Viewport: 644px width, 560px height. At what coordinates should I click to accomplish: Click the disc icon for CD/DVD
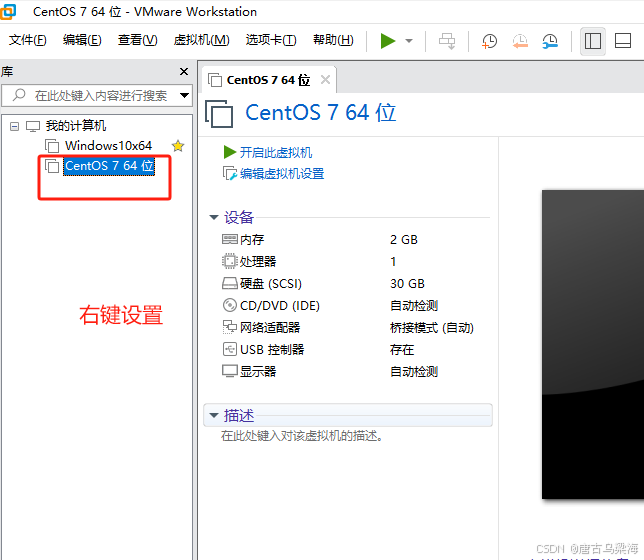click(x=230, y=305)
